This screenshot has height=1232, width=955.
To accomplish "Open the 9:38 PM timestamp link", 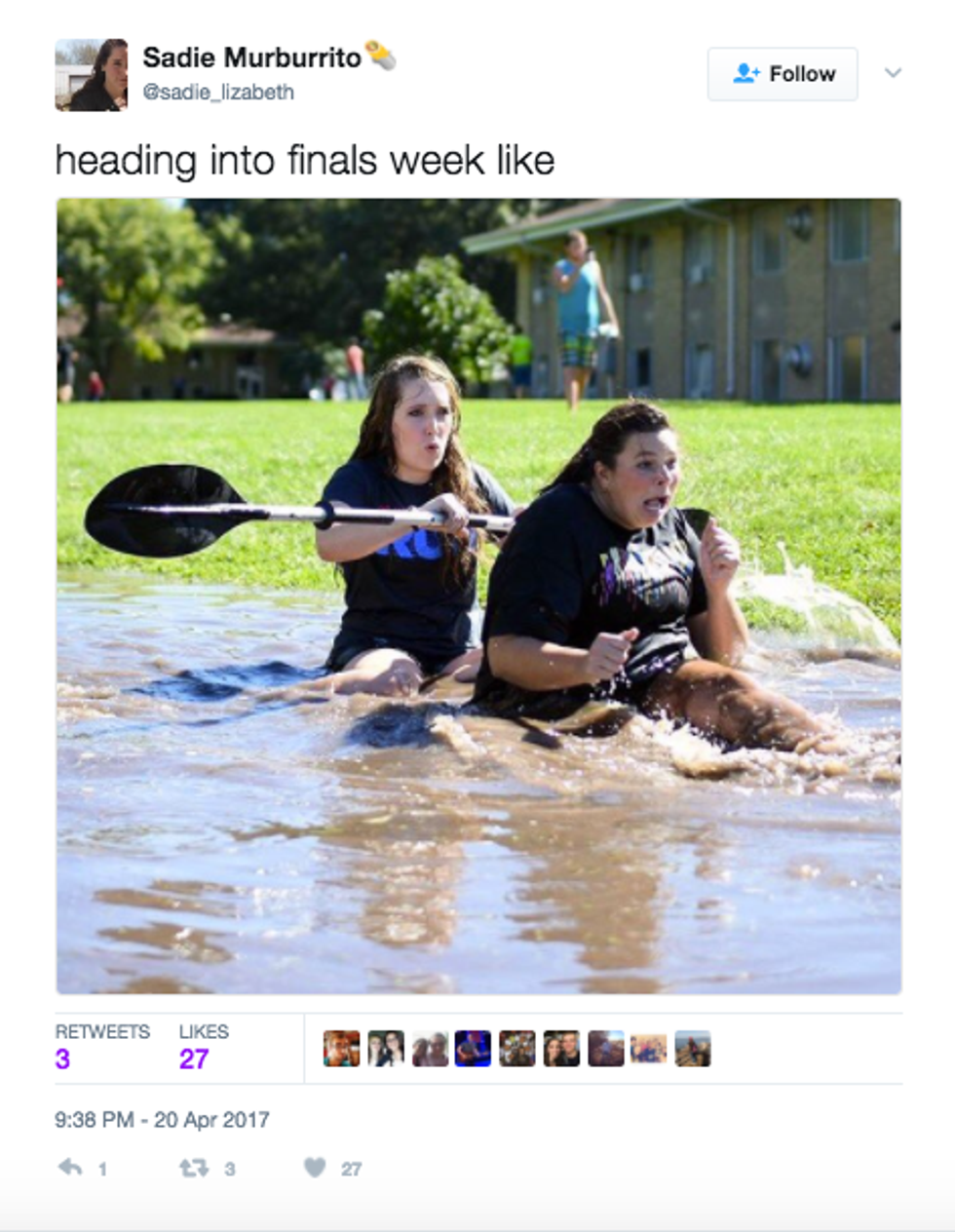I will (x=162, y=1119).
